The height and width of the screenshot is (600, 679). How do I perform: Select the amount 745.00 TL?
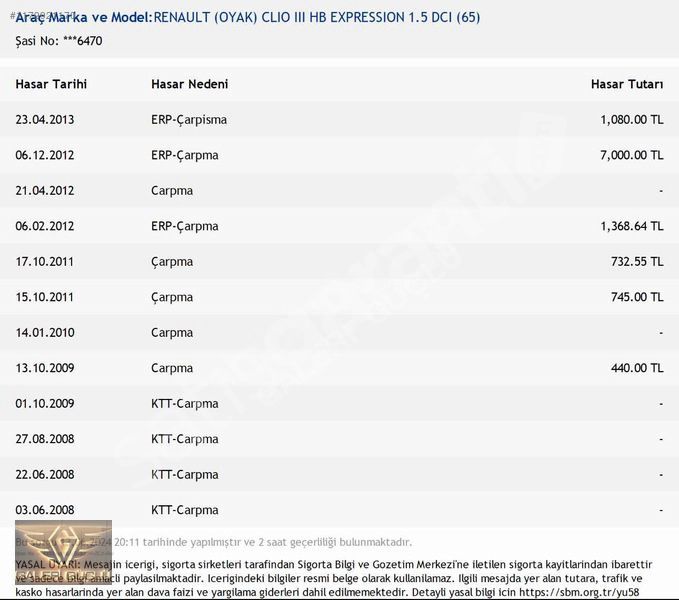(637, 297)
